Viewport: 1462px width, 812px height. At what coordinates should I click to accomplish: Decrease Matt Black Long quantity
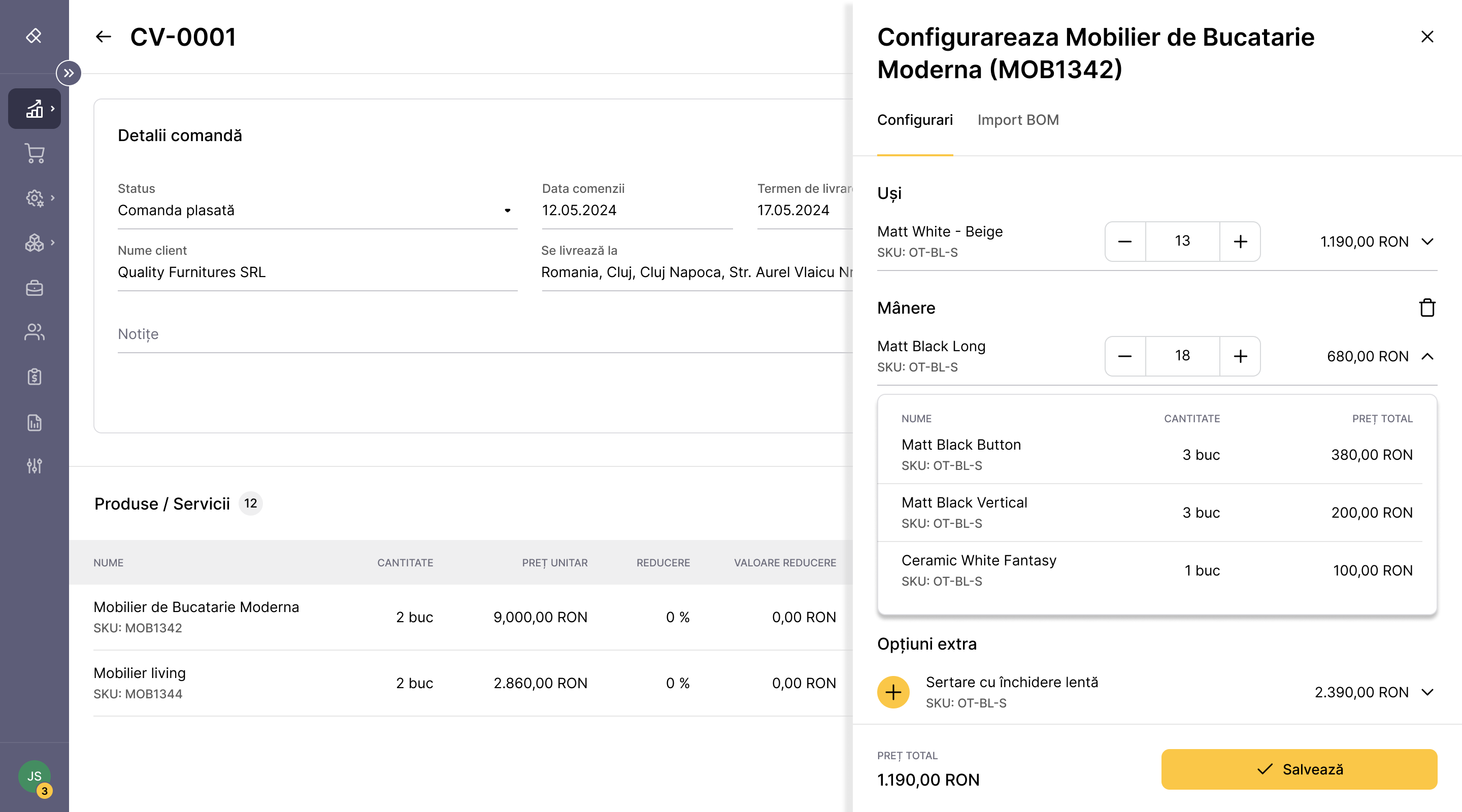tap(1125, 356)
